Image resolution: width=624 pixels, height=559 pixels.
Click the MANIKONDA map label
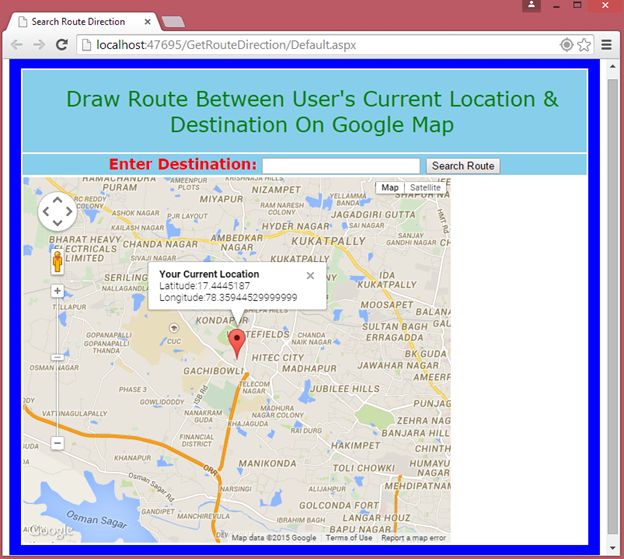pyautogui.click(x=267, y=463)
